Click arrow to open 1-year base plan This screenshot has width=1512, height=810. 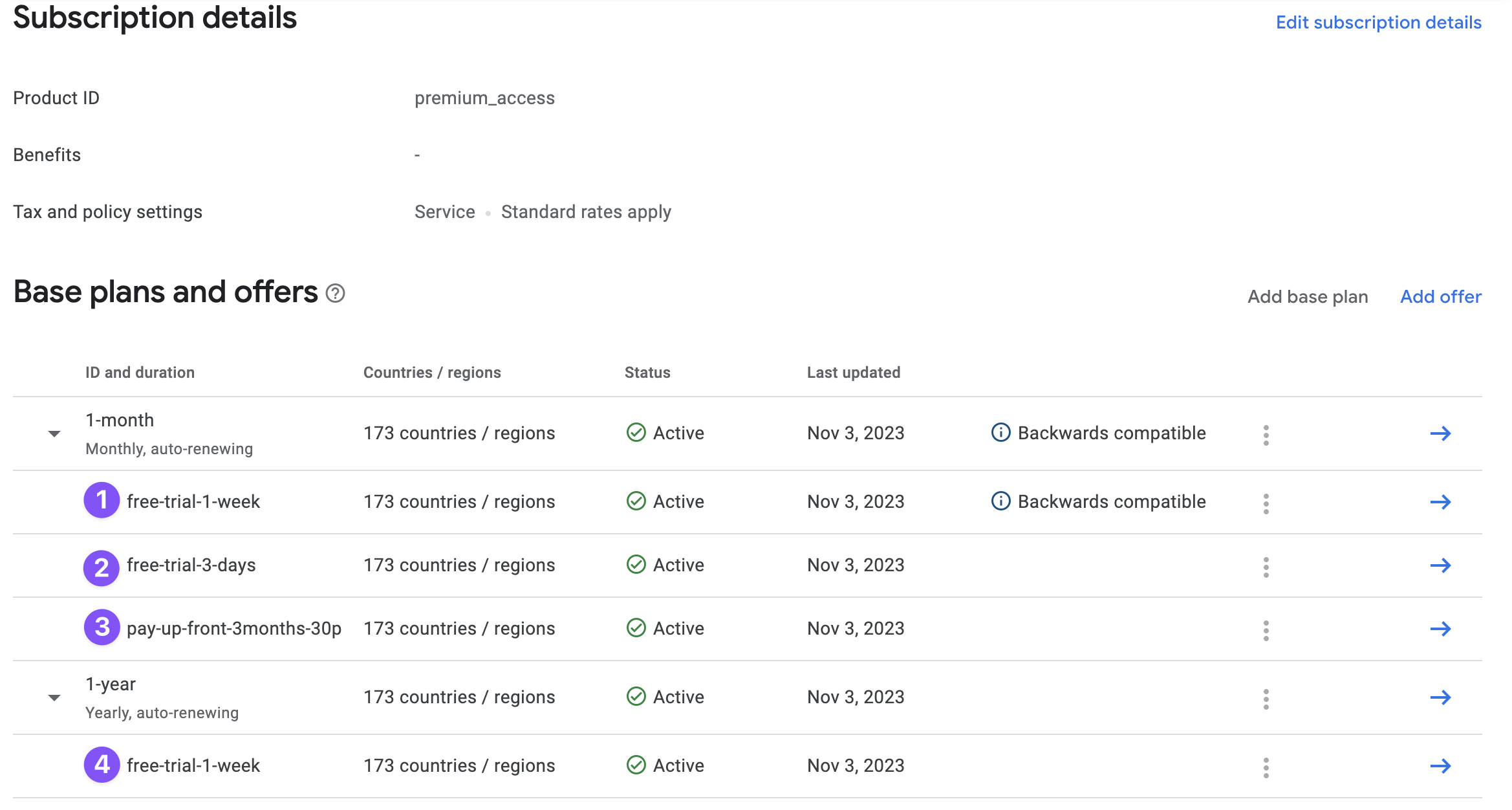(x=1440, y=697)
